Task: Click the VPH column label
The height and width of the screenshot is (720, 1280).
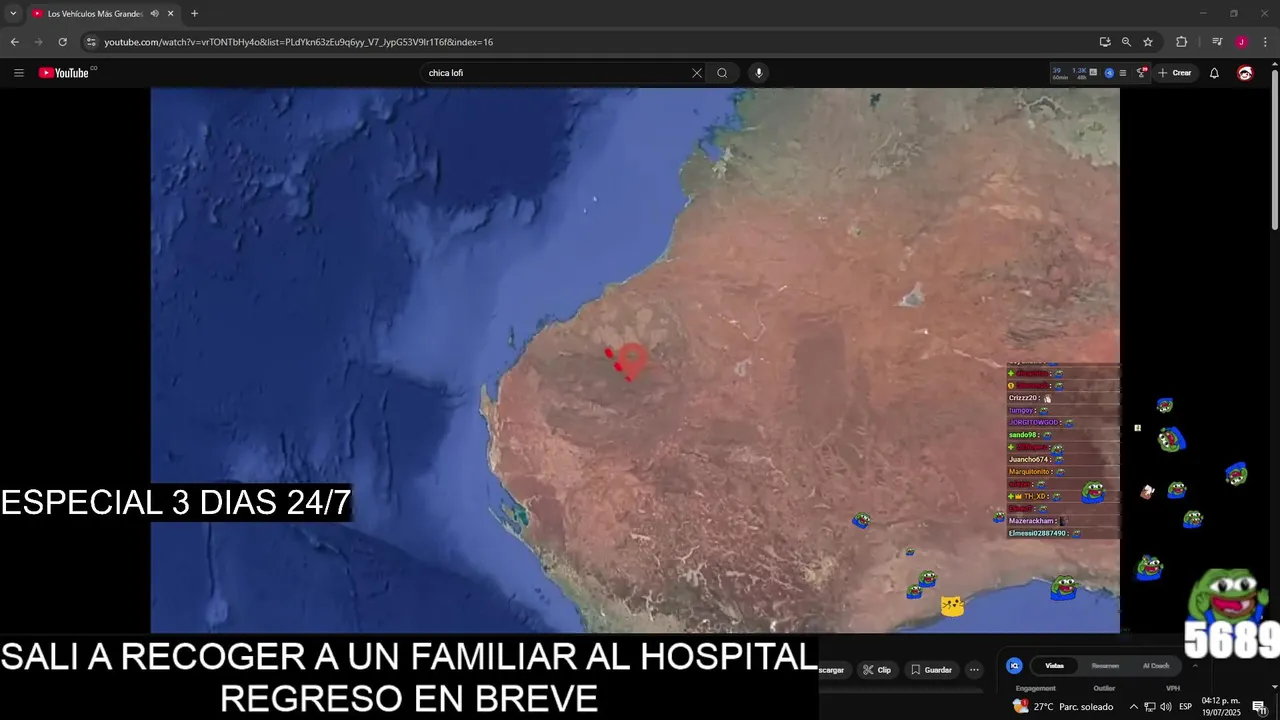Action: coord(1173,688)
